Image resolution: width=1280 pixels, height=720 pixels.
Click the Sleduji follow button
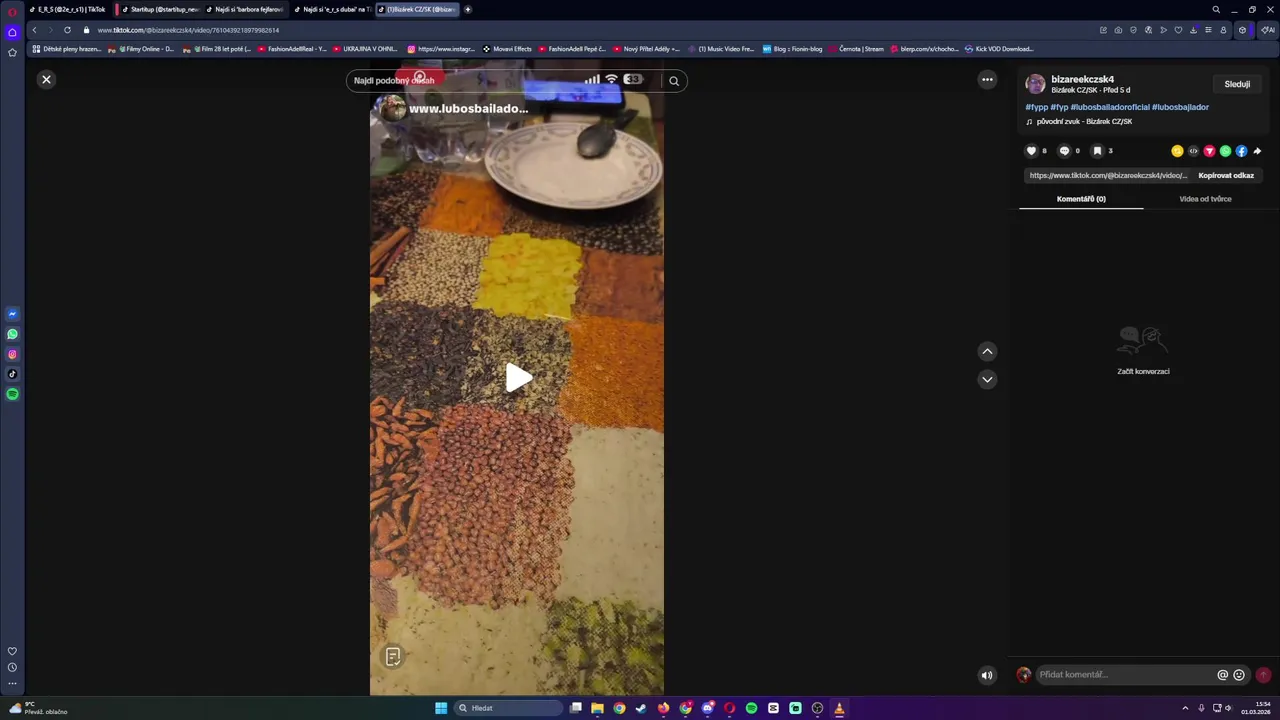(x=1237, y=84)
